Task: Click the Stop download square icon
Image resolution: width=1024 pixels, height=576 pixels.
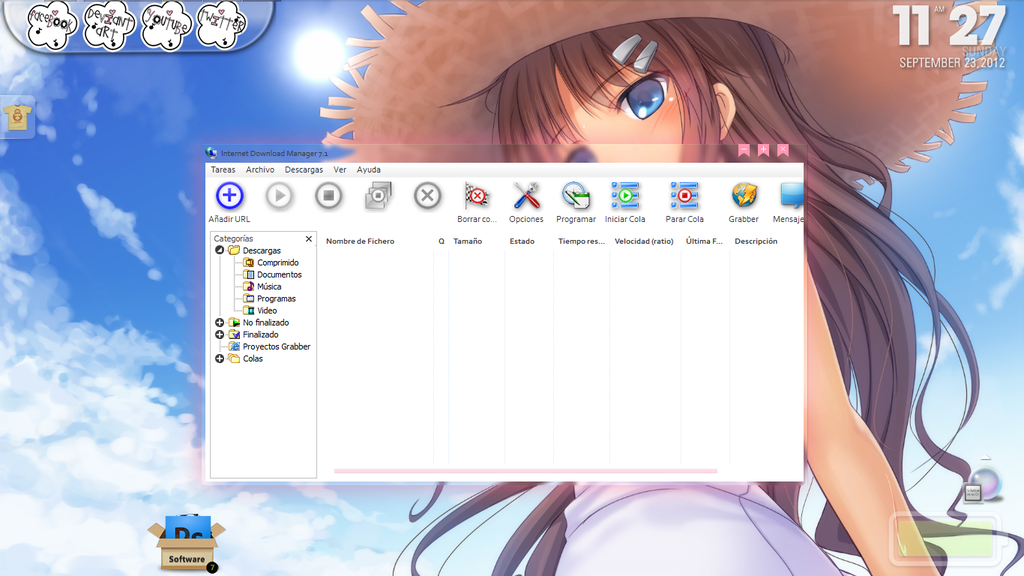Action: tap(328, 196)
